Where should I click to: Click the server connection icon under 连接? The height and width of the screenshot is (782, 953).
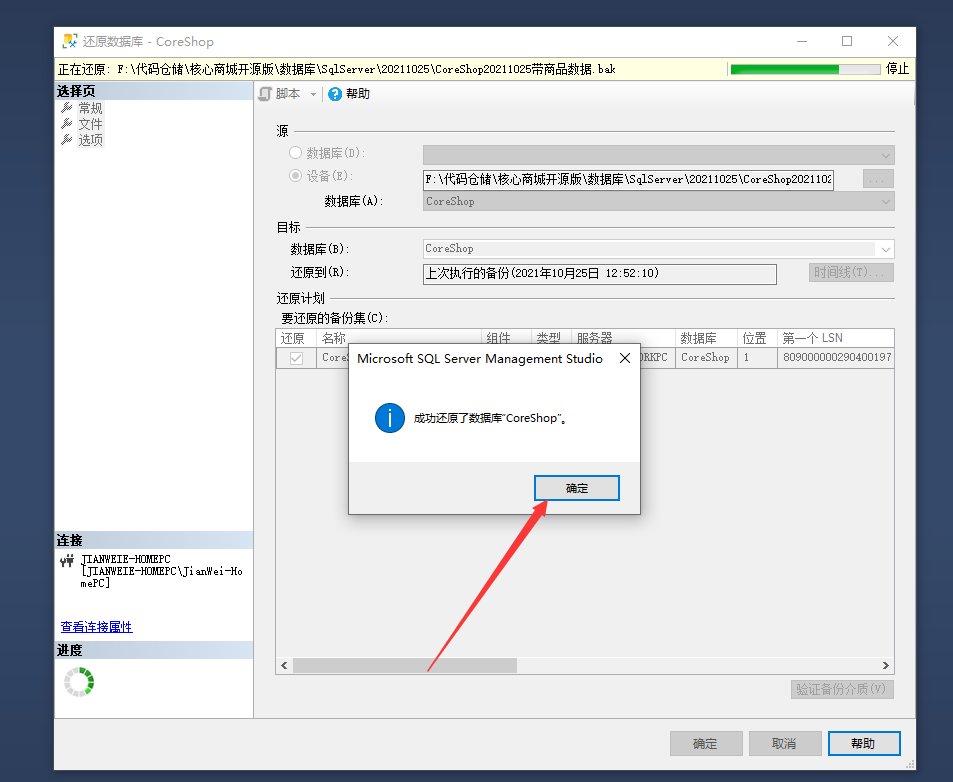pyautogui.click(x=67, y=562)
